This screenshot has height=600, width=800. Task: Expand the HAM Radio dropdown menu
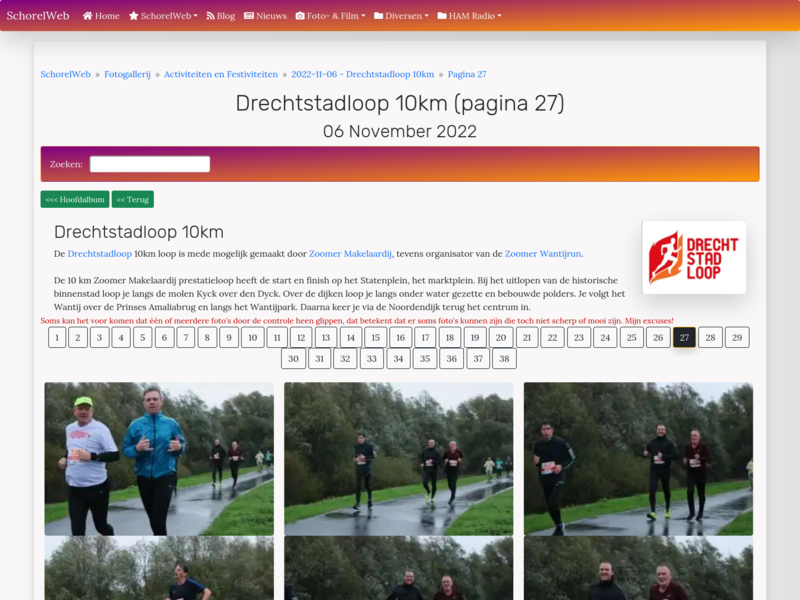tap(469, 16)
